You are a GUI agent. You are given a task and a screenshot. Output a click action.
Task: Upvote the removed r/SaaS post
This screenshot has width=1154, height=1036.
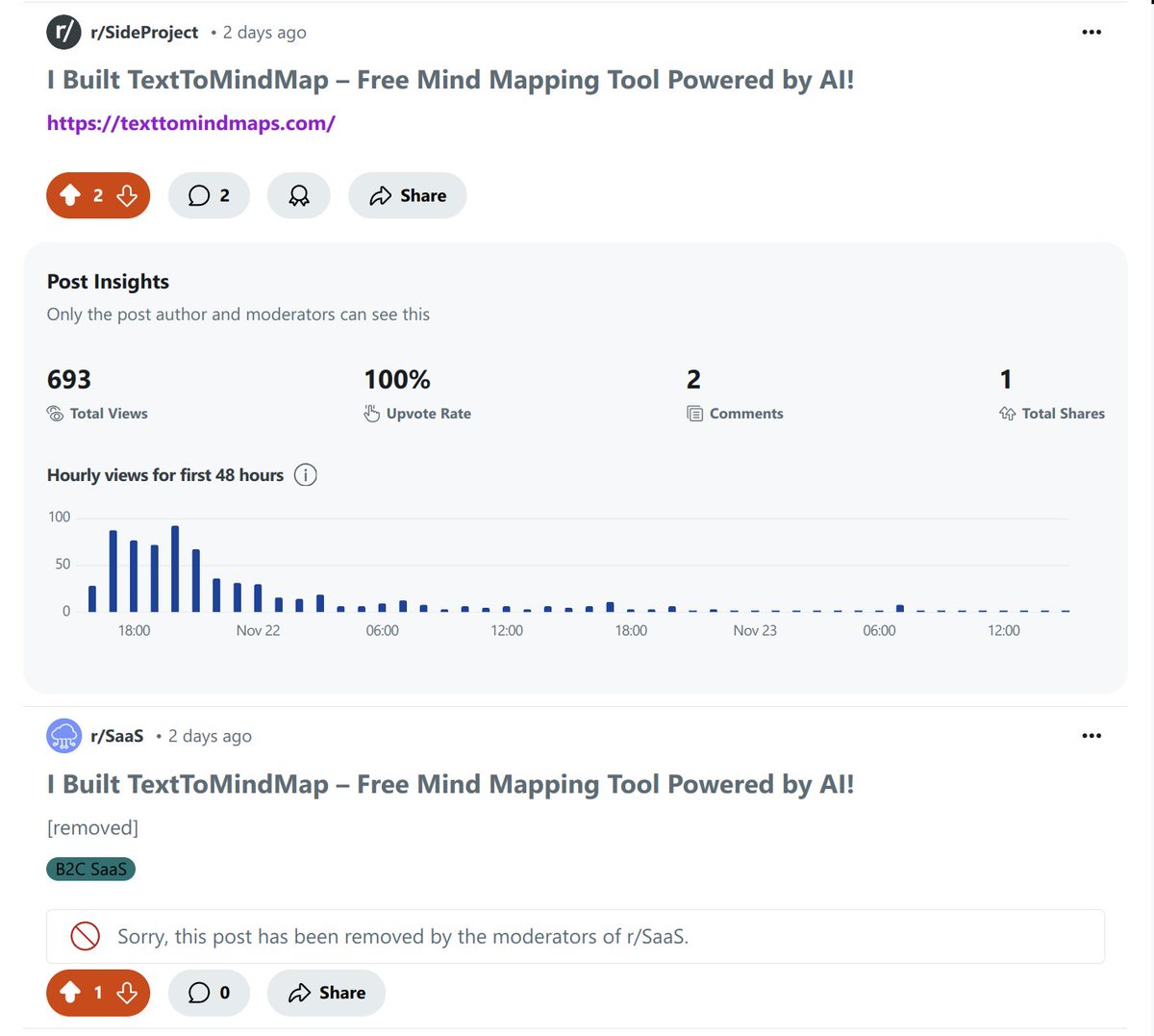pyautogui.click(x=70, y=993)
